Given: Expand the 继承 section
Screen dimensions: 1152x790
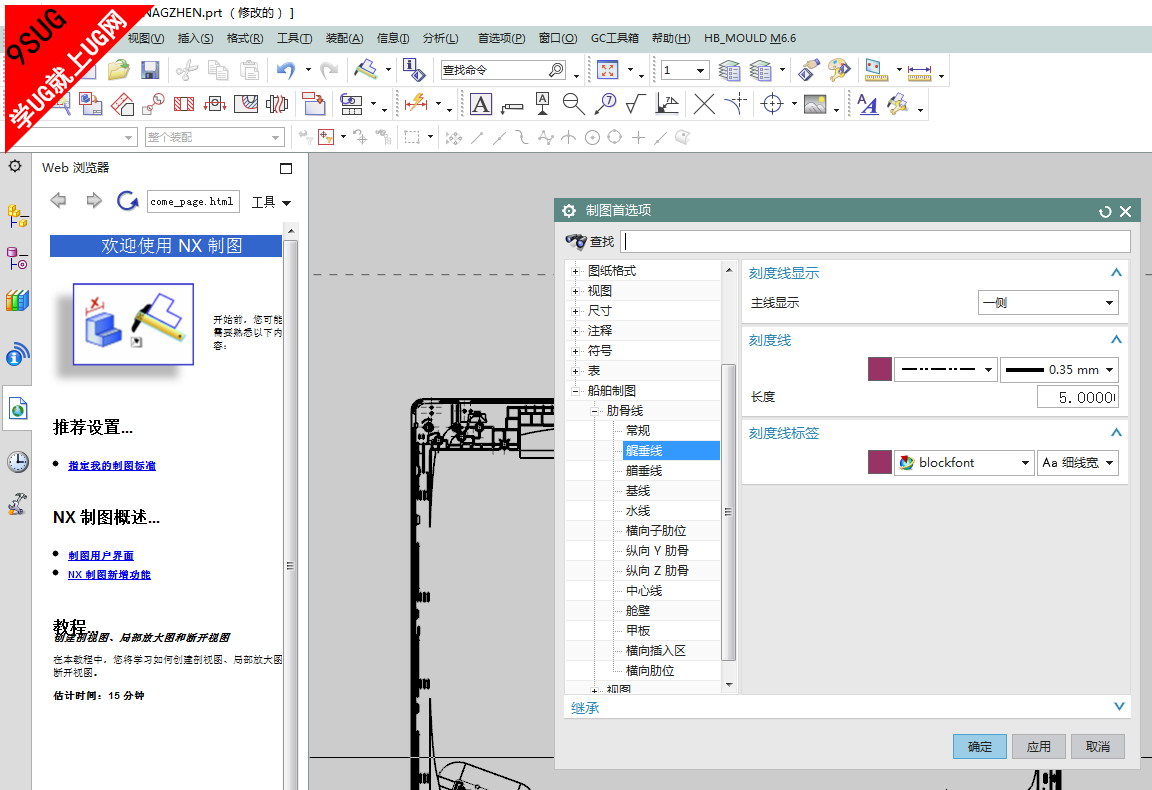Looking at the screenshot, I should (1119, 706).
